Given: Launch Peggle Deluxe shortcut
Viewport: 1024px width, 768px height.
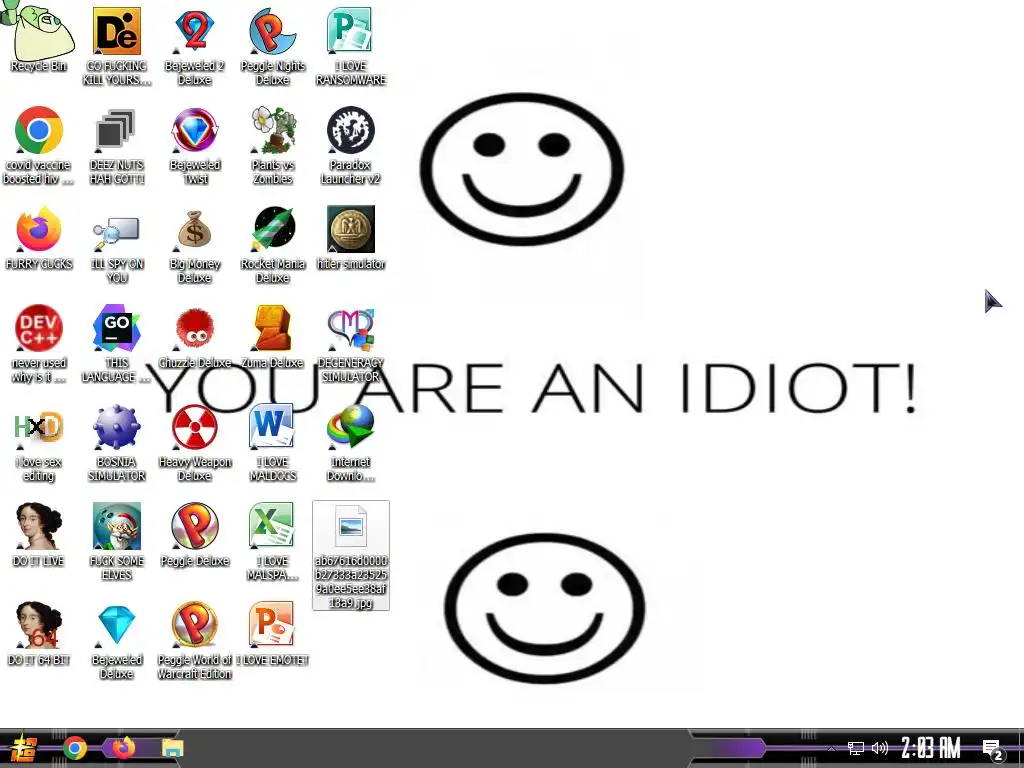Looking at the screenshot, I should coord(195,535).
